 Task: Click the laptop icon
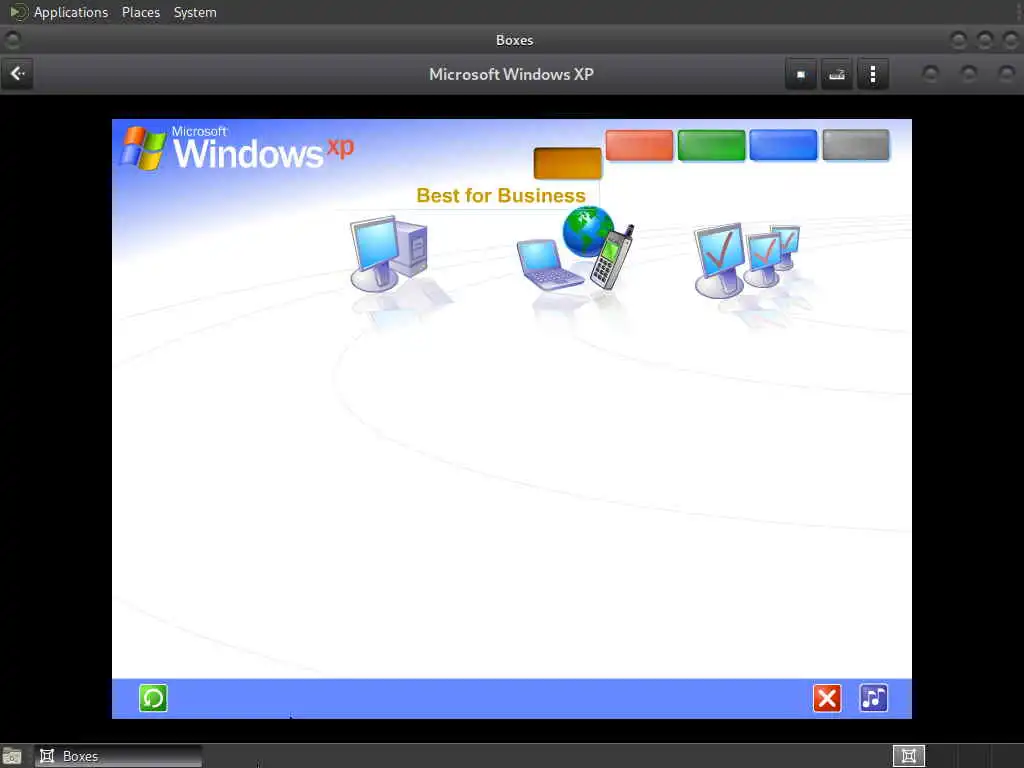pyautogui.click(x=549, y=264)
